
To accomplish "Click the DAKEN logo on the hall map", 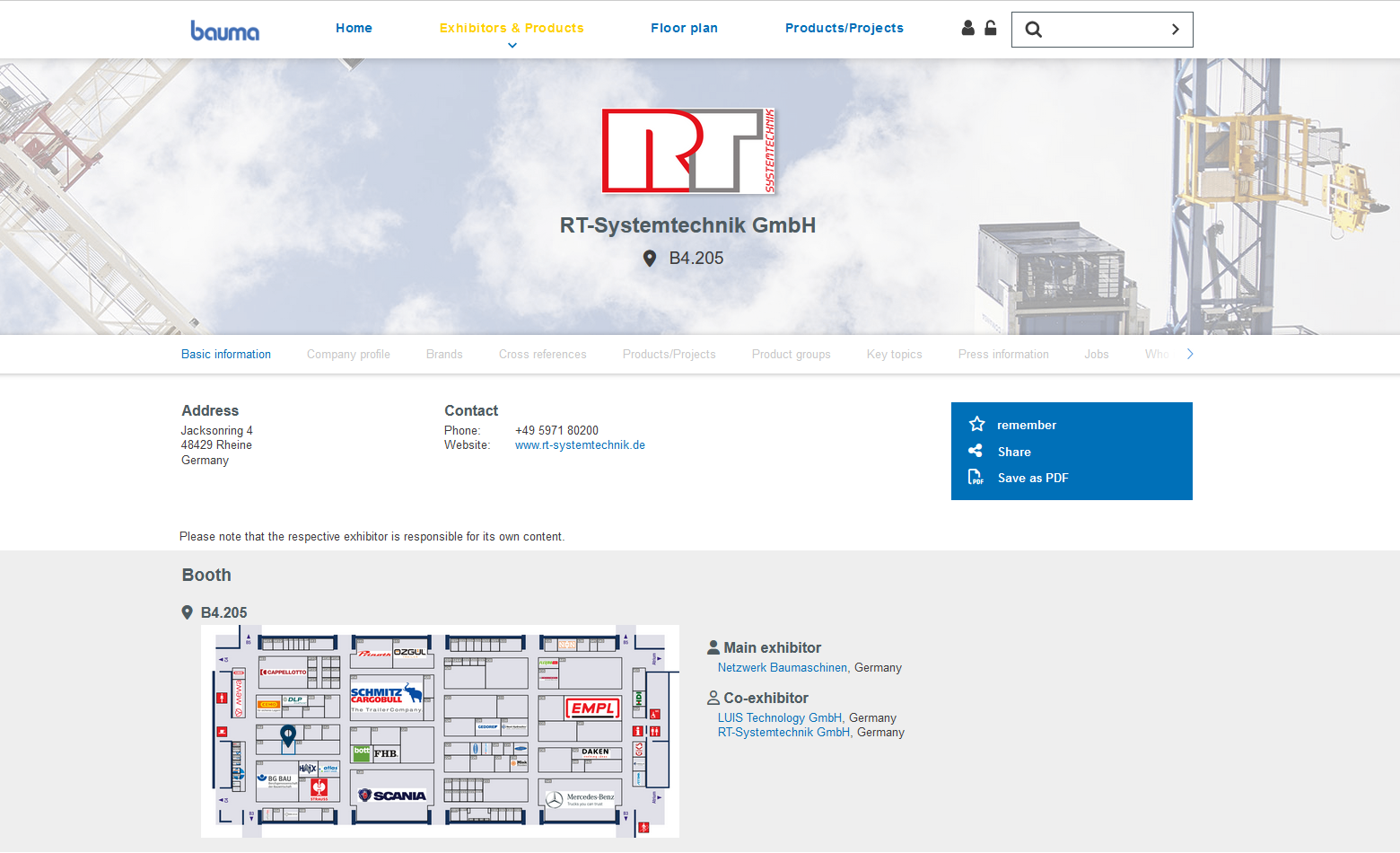I will point(595,752).
